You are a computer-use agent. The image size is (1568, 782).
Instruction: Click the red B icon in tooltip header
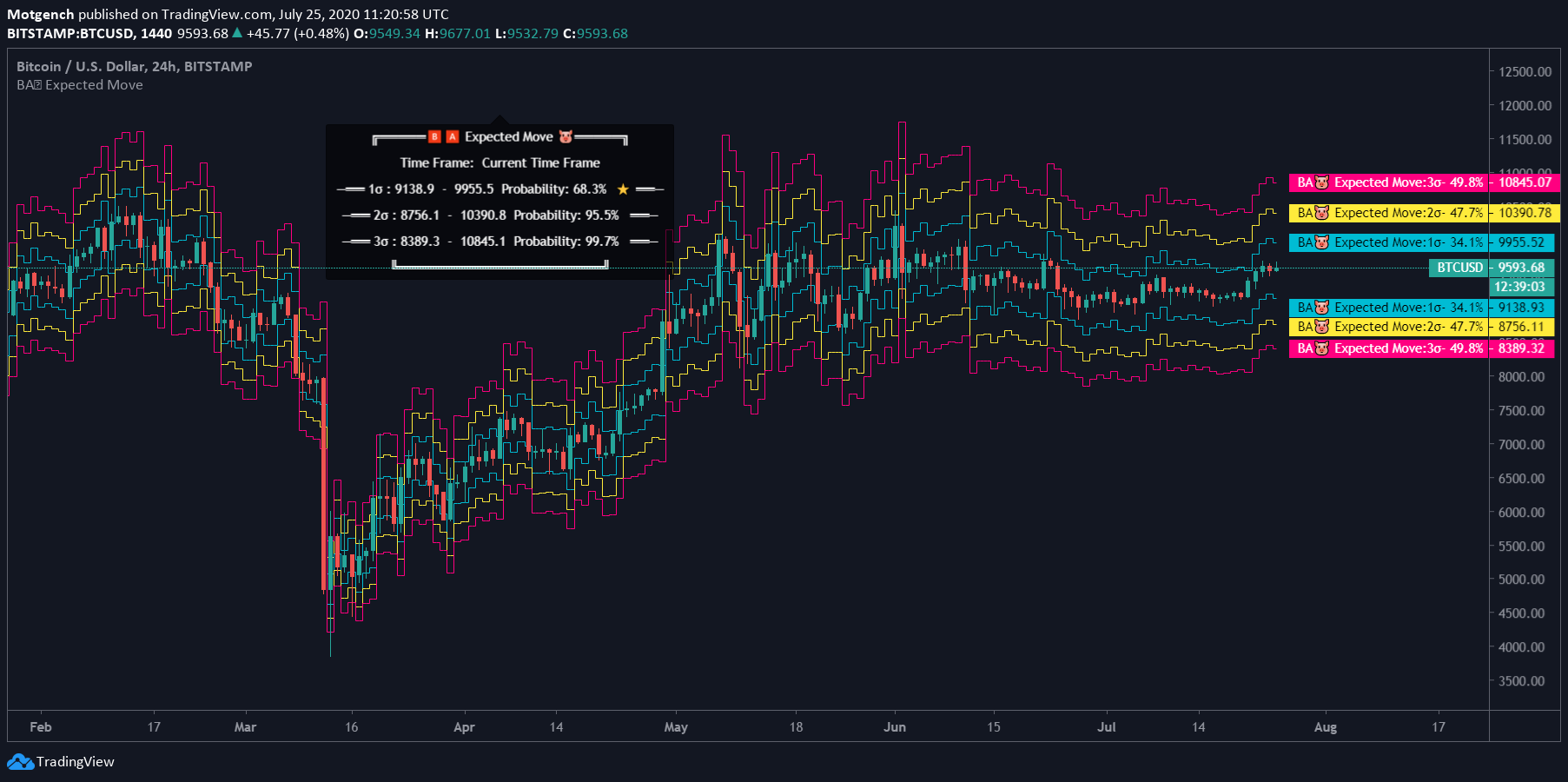[x=434, y=137]
